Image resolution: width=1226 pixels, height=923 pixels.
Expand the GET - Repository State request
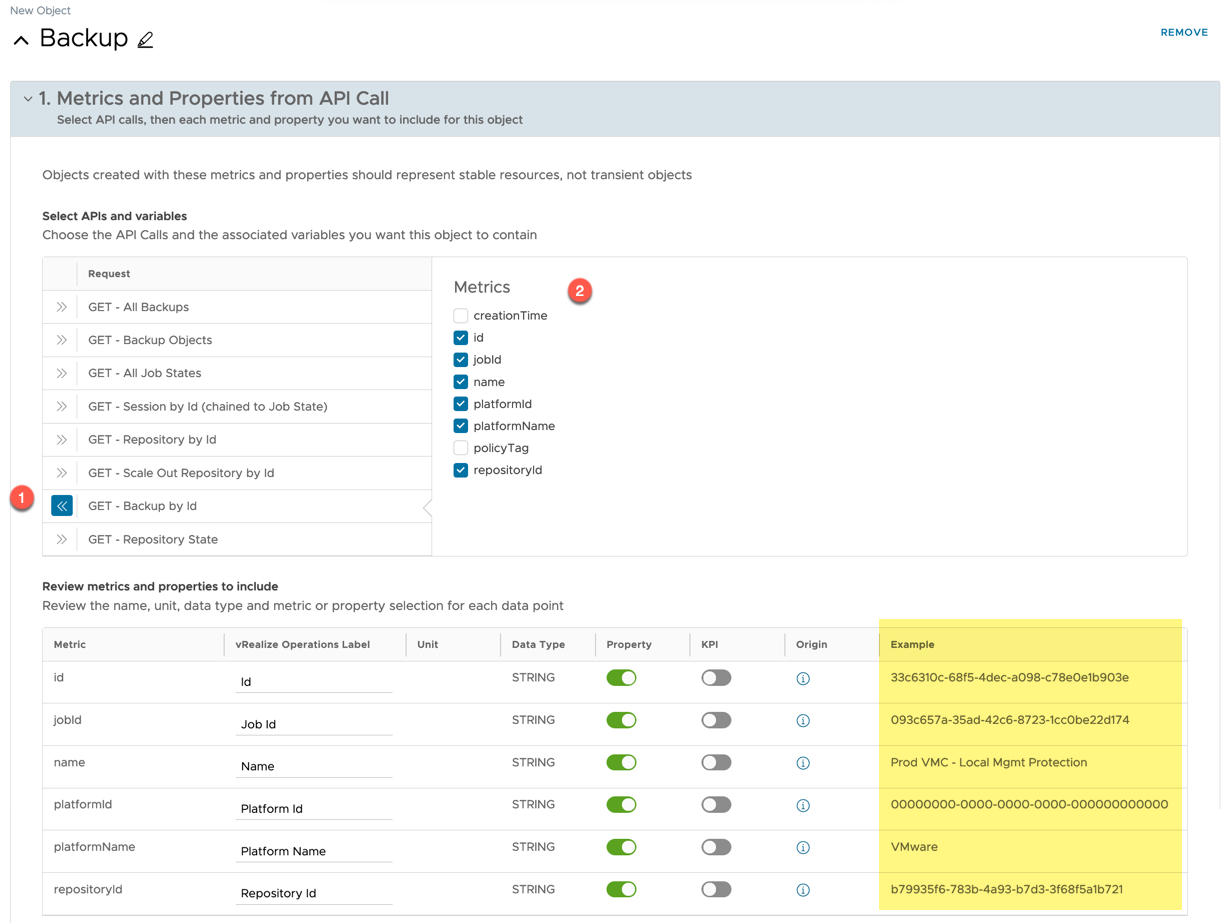pos(62,538)
